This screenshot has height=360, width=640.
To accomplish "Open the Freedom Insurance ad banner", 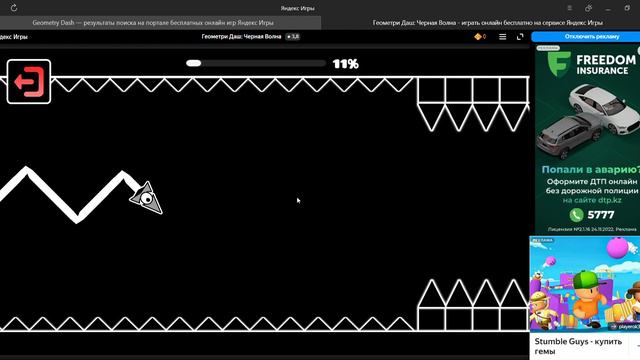I will pos(587,139).
